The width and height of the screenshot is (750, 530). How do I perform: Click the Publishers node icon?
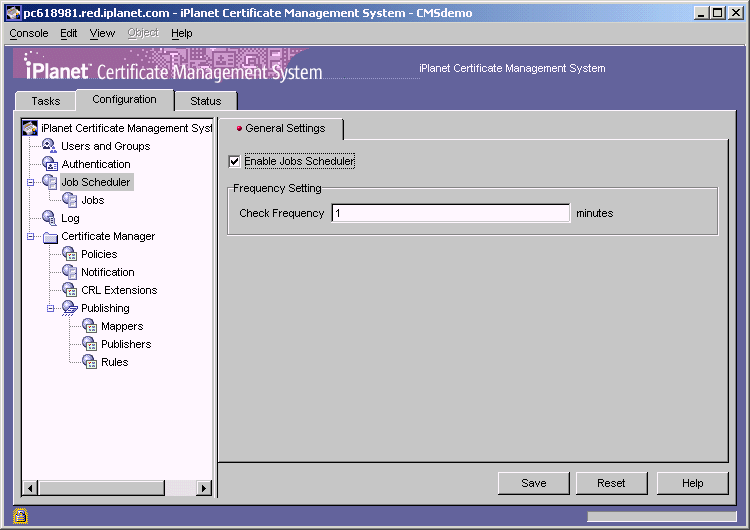click(90, 344)
